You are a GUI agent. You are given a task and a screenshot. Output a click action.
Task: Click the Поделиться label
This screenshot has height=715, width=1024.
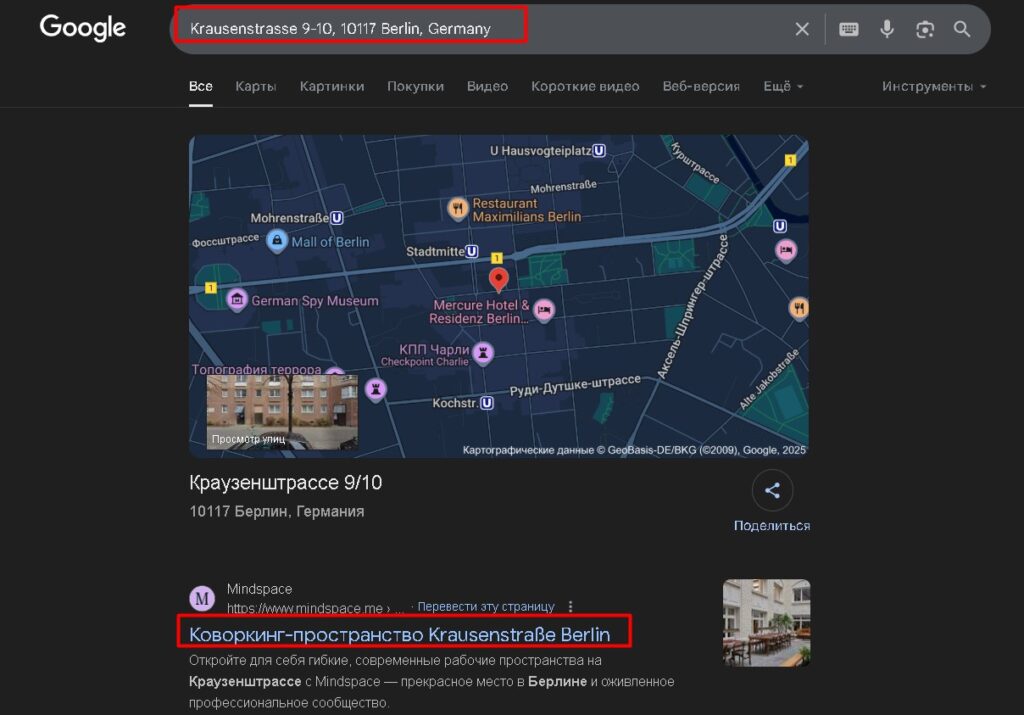772,526
